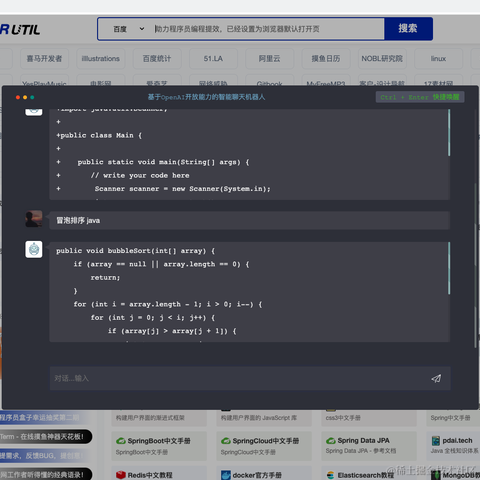This screenshot has height=480, width=480.
Task: Open the SpringCloud中文手册 card title
Action: tap(266, 441)
